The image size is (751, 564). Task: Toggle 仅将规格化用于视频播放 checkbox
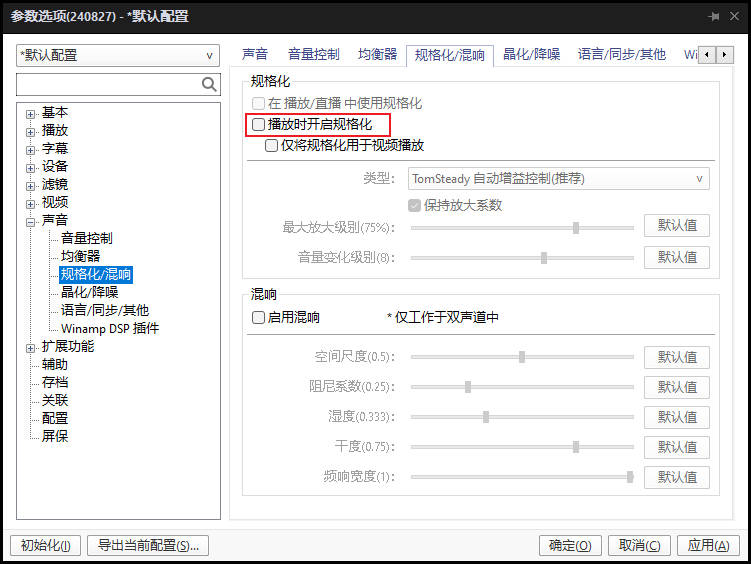click(271, 146)
